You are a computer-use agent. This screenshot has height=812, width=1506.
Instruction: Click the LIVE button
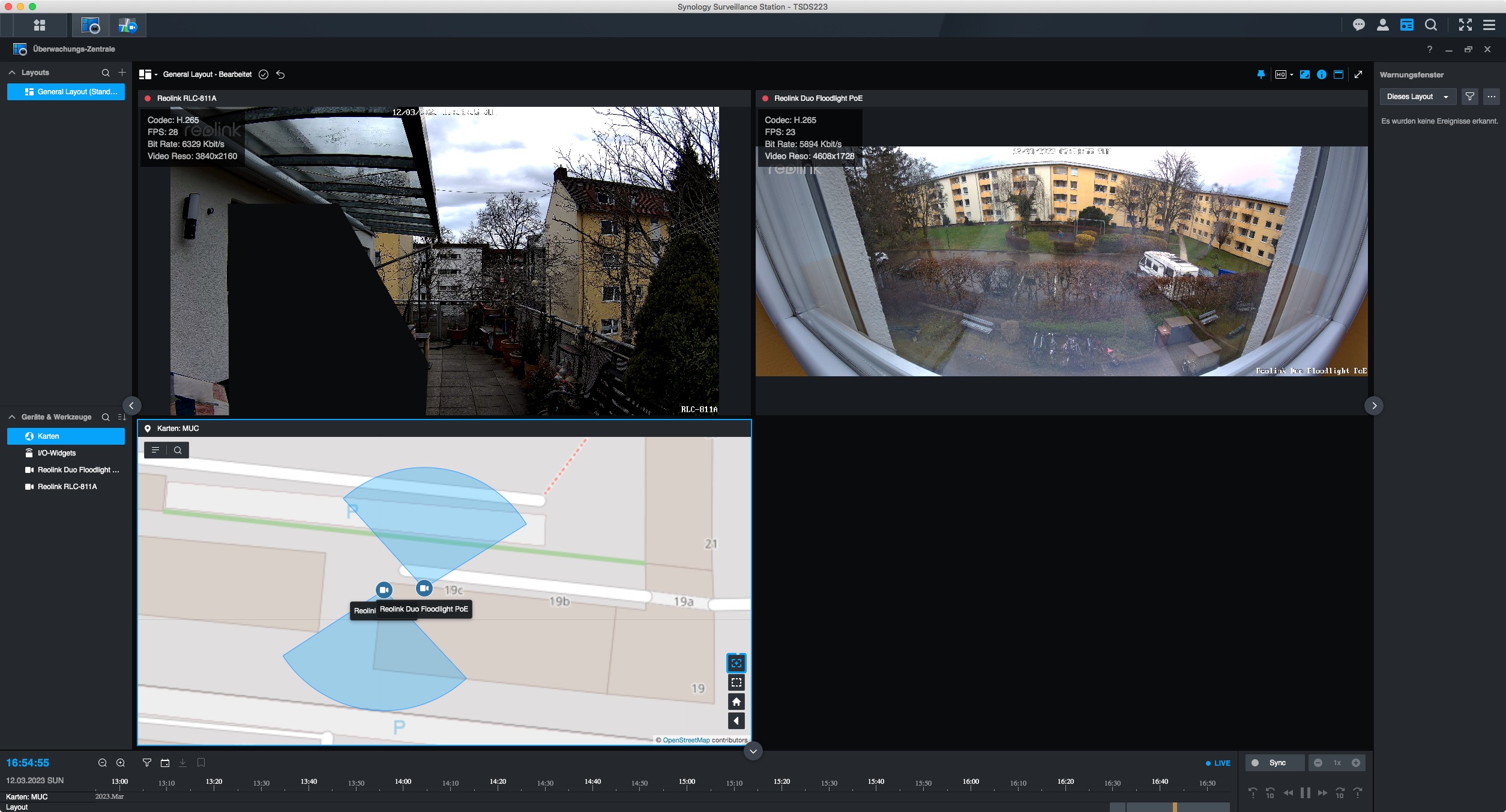(1218, 763)
